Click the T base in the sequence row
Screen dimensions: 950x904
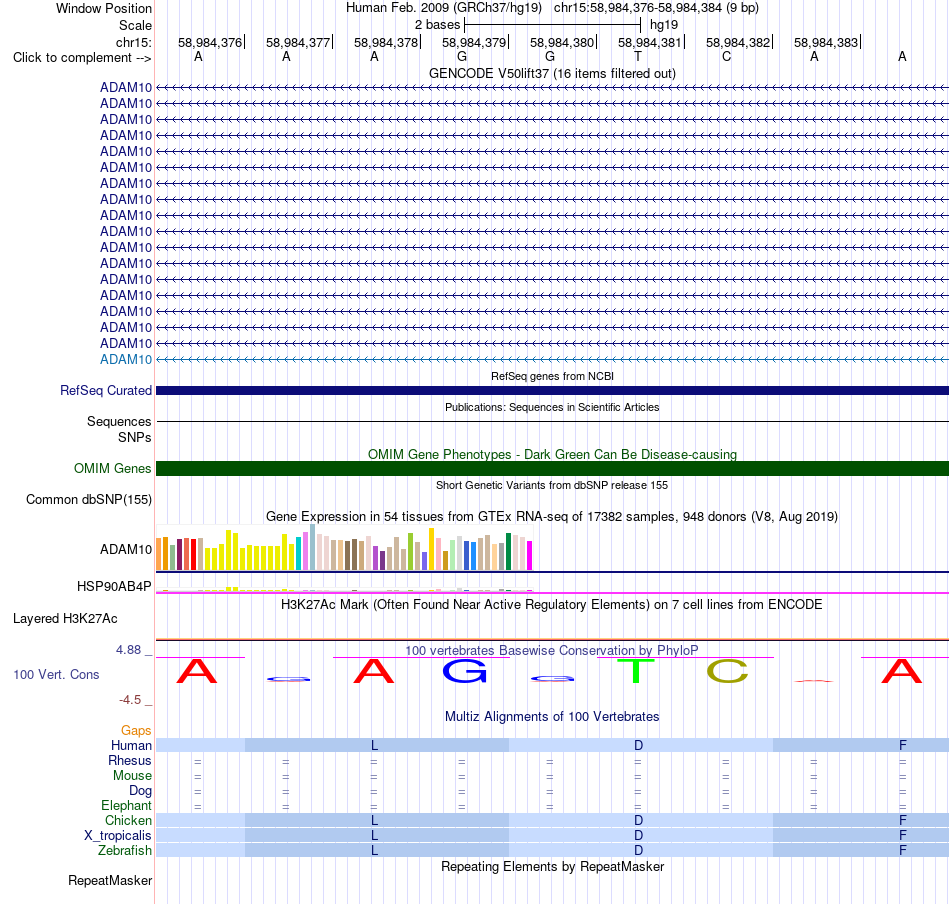point(637,56)
